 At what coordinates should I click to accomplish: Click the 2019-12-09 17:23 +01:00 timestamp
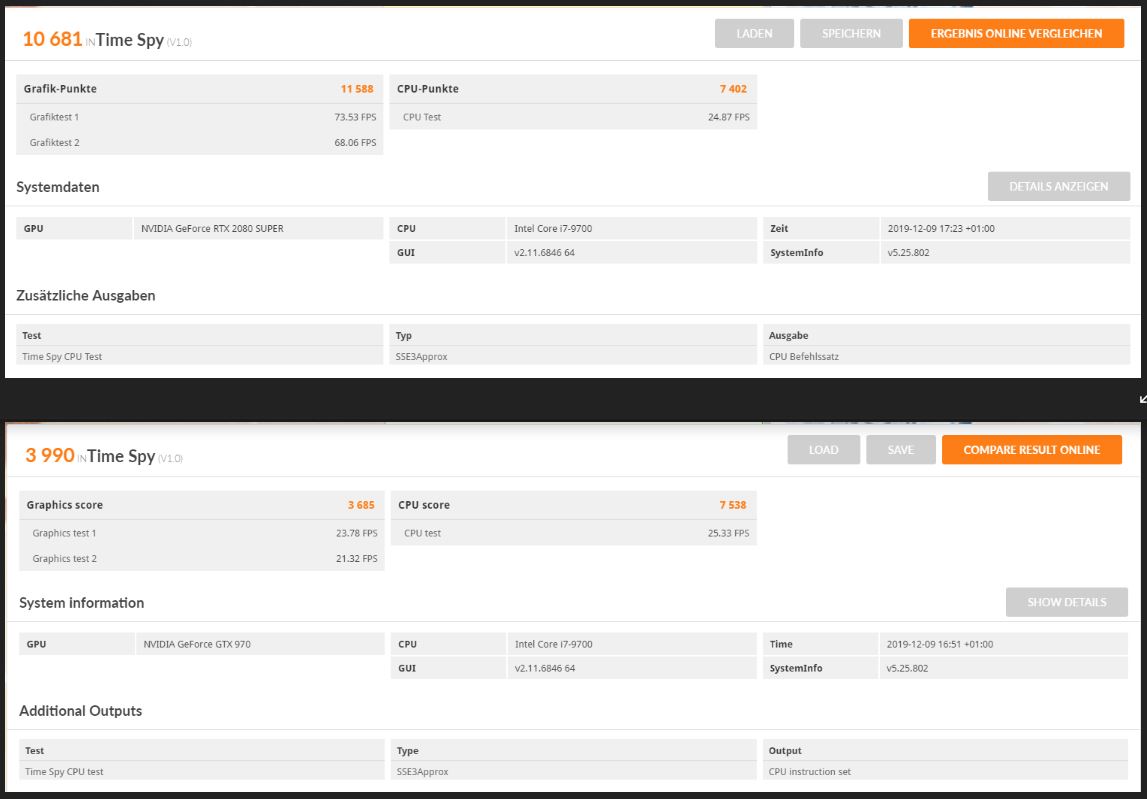point(941,228)
